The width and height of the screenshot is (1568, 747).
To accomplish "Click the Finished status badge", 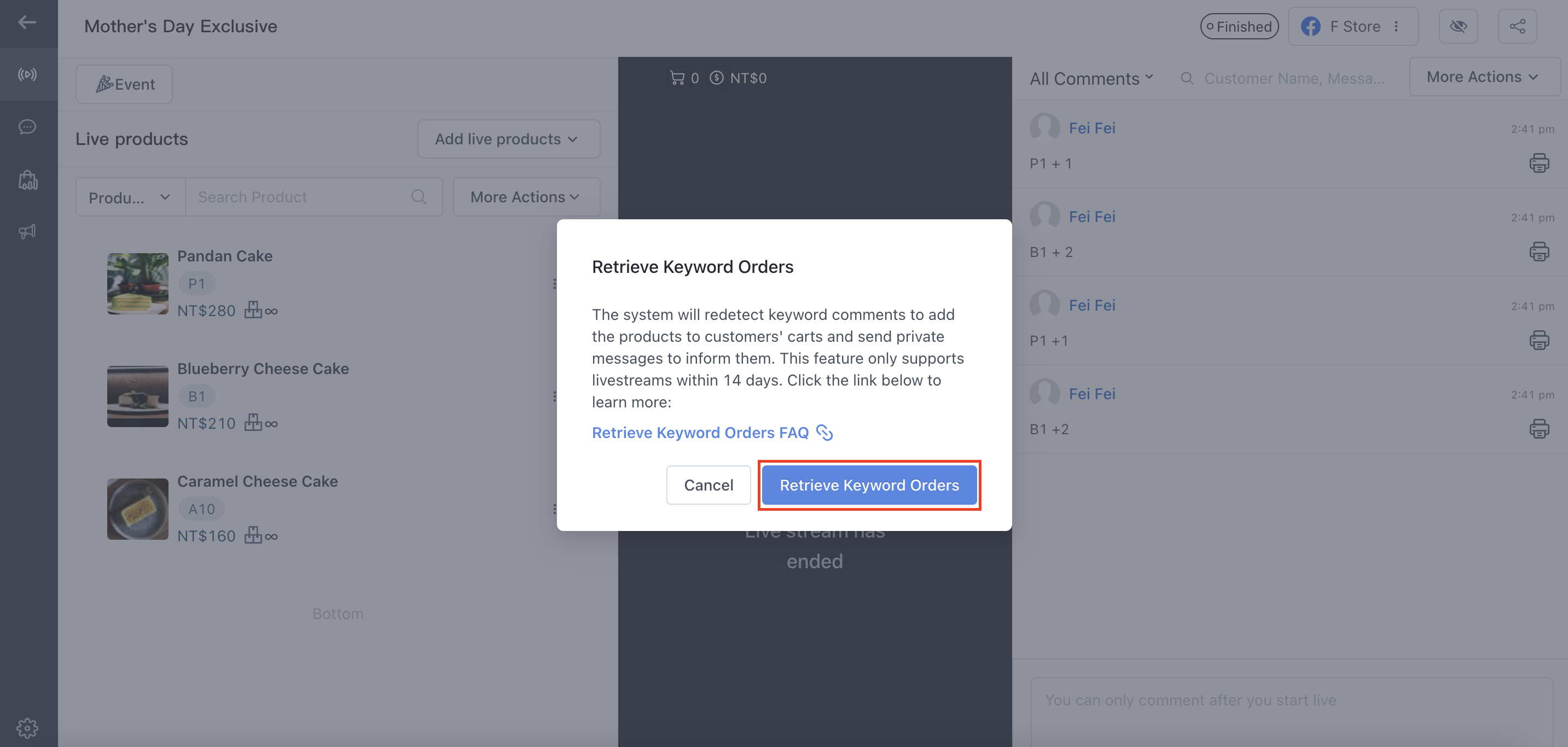I will 1239,26.
